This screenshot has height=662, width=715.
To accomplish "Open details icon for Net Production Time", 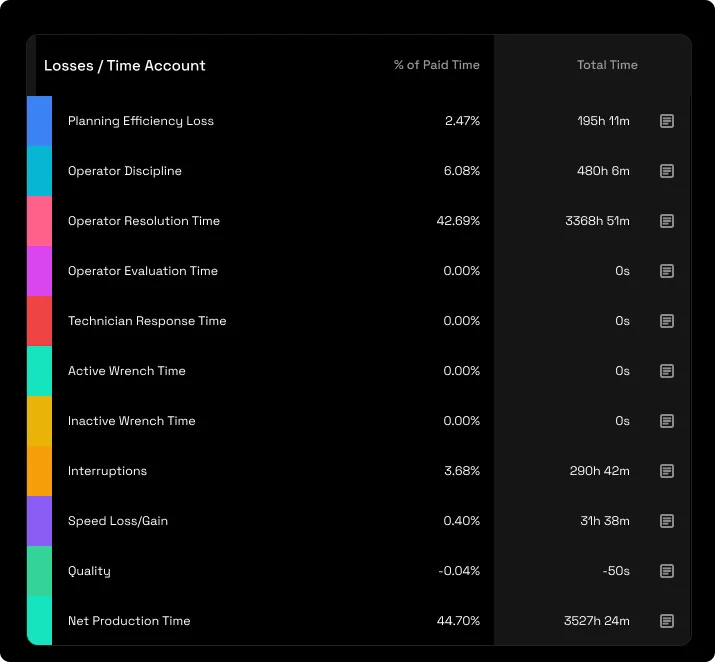I will click(x=667, y=621).
